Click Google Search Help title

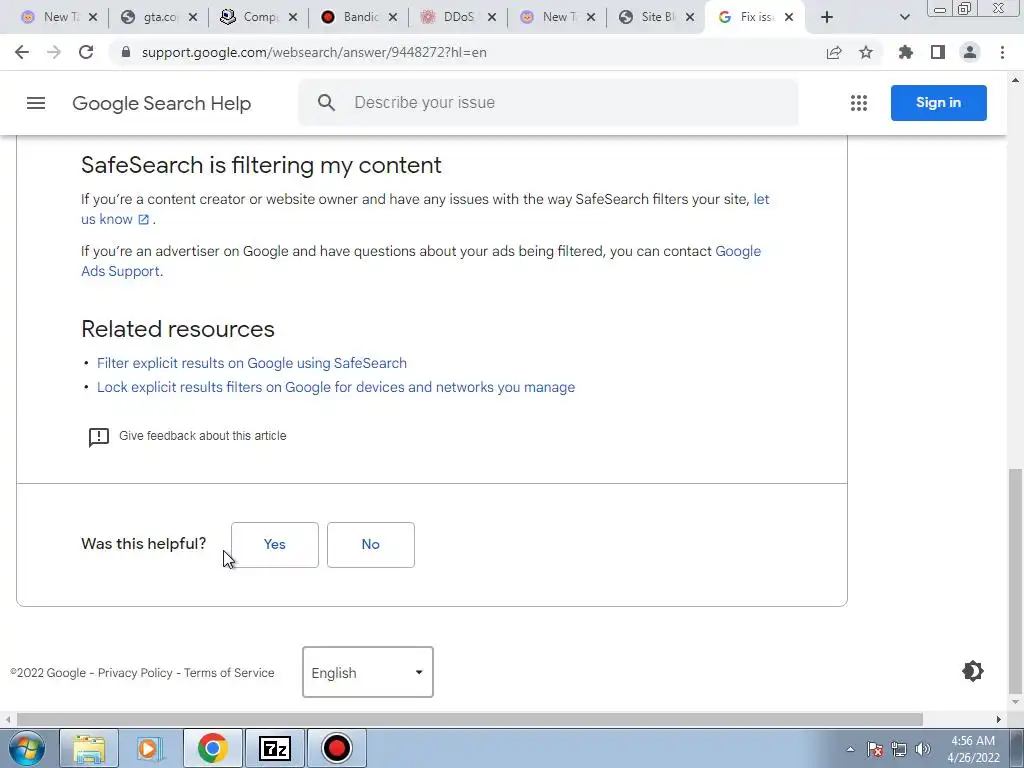pos(161,103)
